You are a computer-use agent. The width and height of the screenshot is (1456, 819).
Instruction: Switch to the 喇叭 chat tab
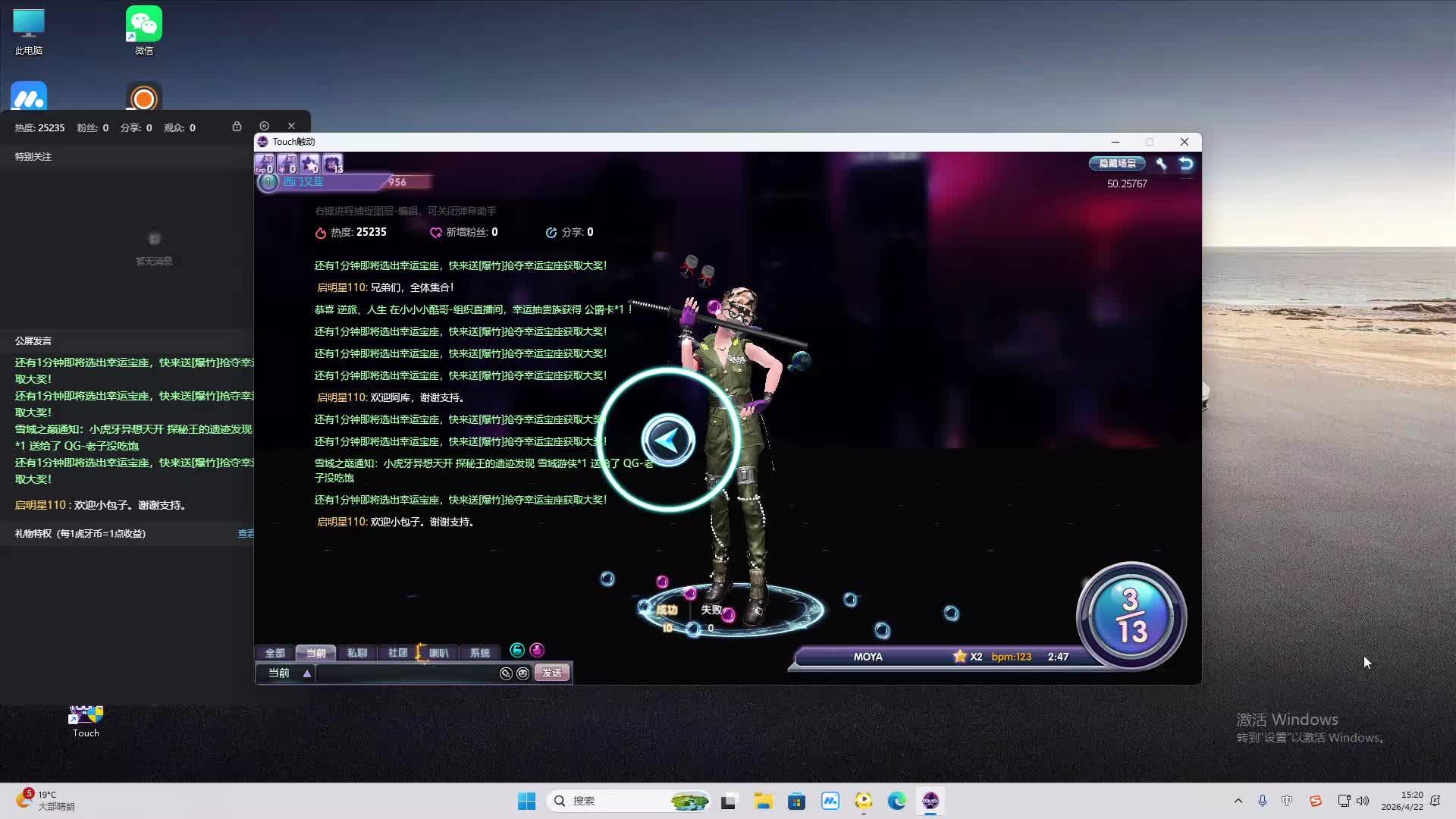point(438,653)
